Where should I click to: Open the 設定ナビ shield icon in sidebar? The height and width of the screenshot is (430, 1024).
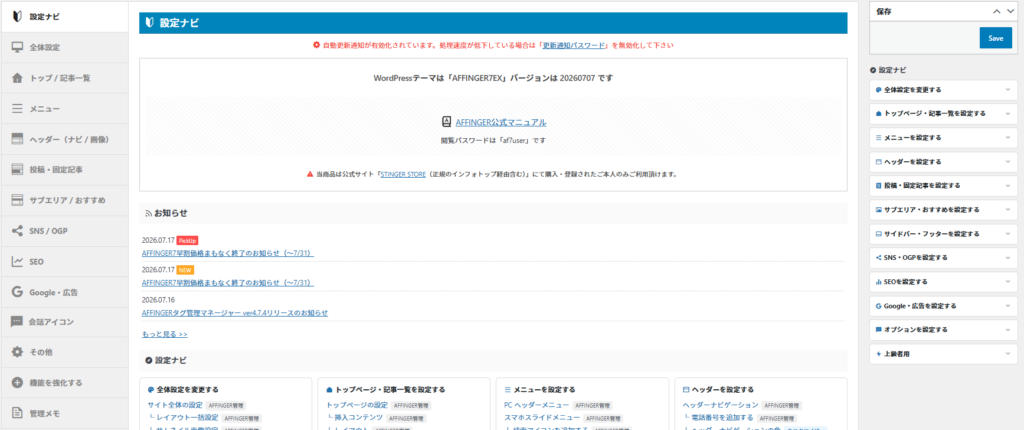pyautogui.click(x=18, y=17)
